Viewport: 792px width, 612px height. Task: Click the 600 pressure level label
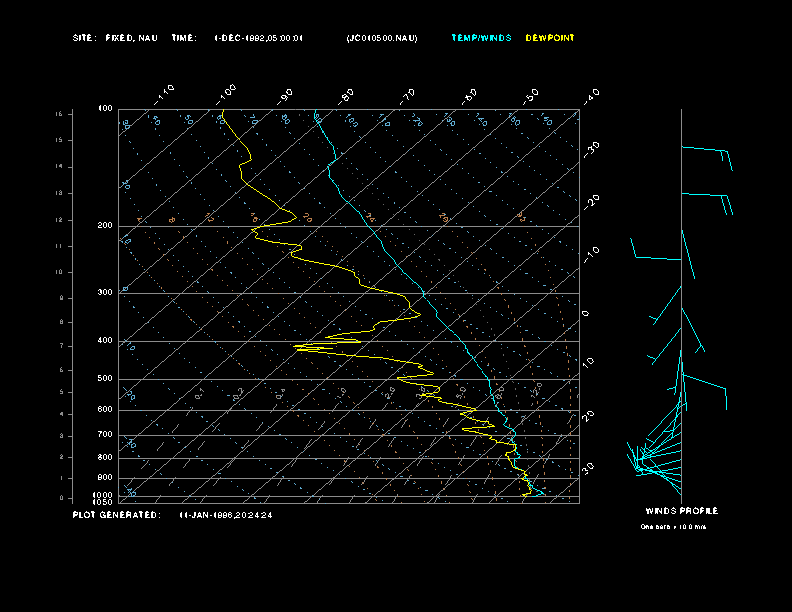(x=105, y=410)
